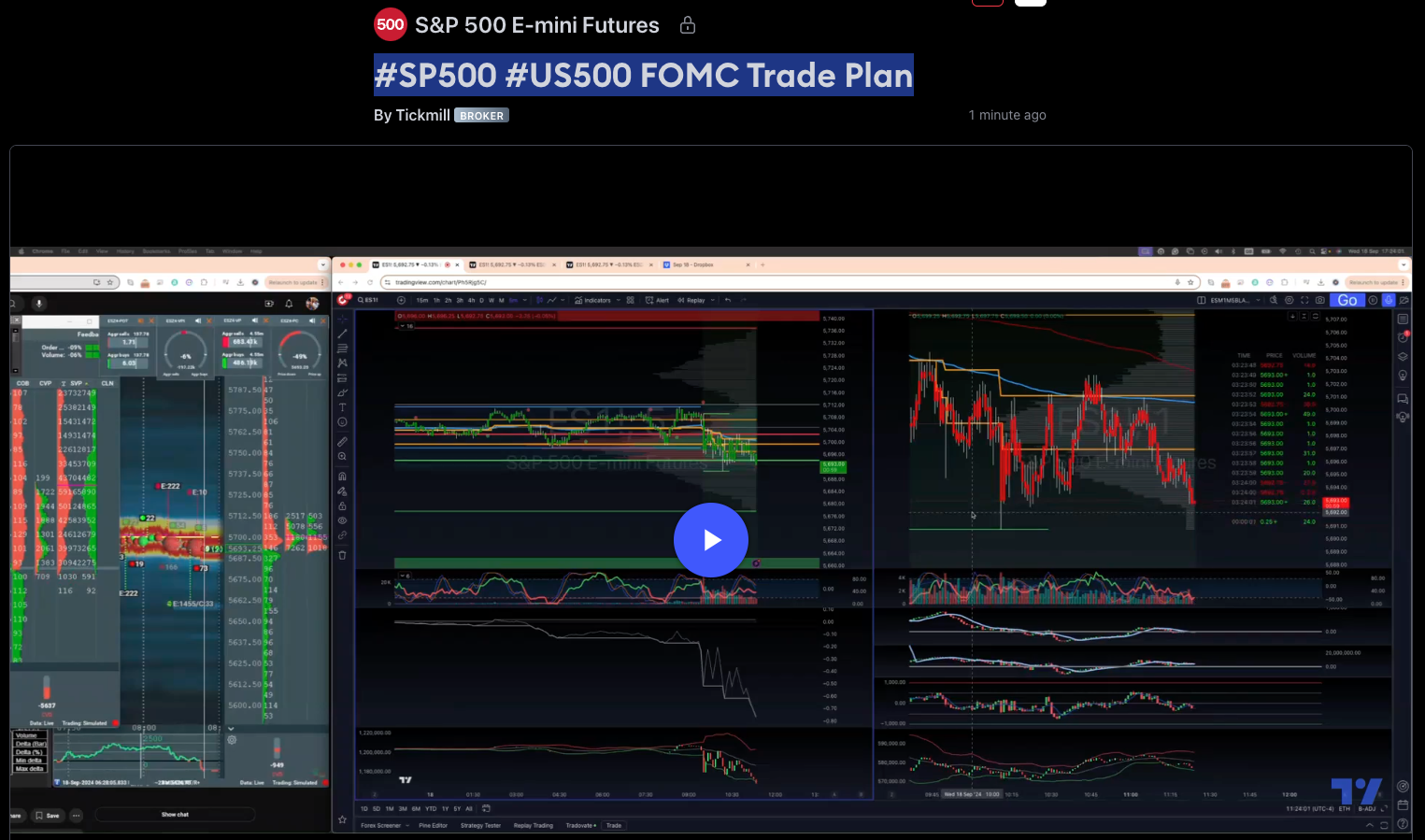Screen dimensions: 1425x840
Task: Click the BROKER badge next to Tickmill
Action: [x=481, y=116]
